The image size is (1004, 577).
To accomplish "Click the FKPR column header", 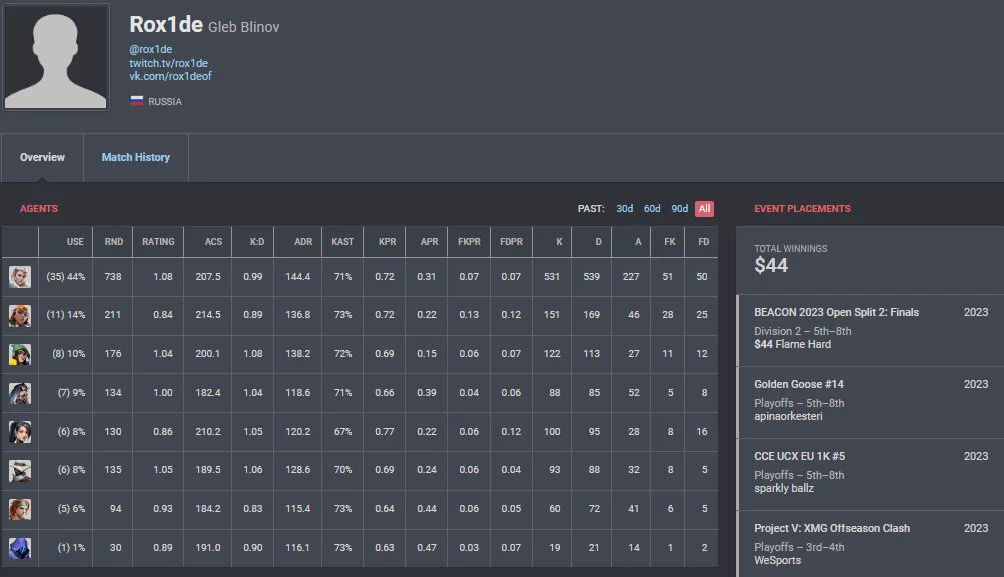I will coord(469,242).
